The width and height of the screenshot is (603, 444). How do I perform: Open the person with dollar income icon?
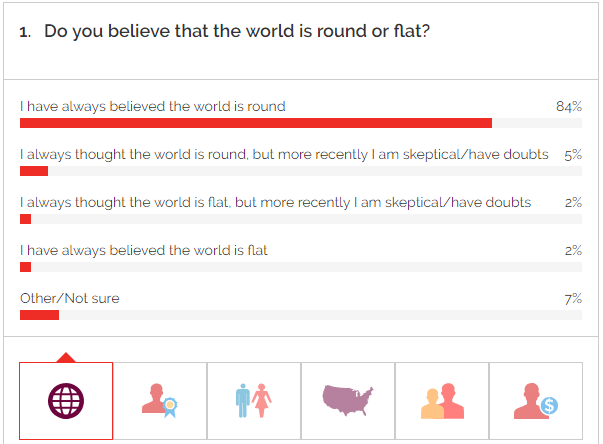(536, 401)
